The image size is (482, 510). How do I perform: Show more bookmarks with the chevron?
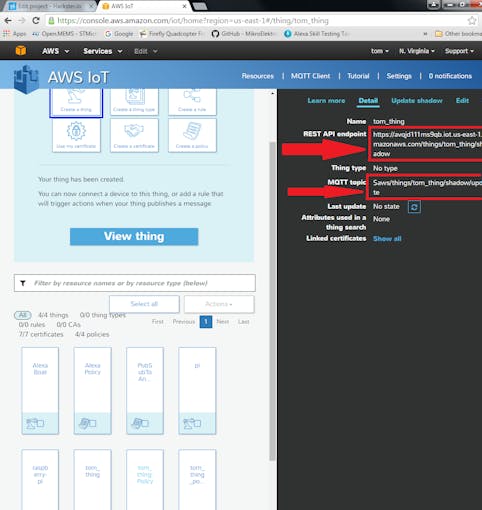[425, 34]
